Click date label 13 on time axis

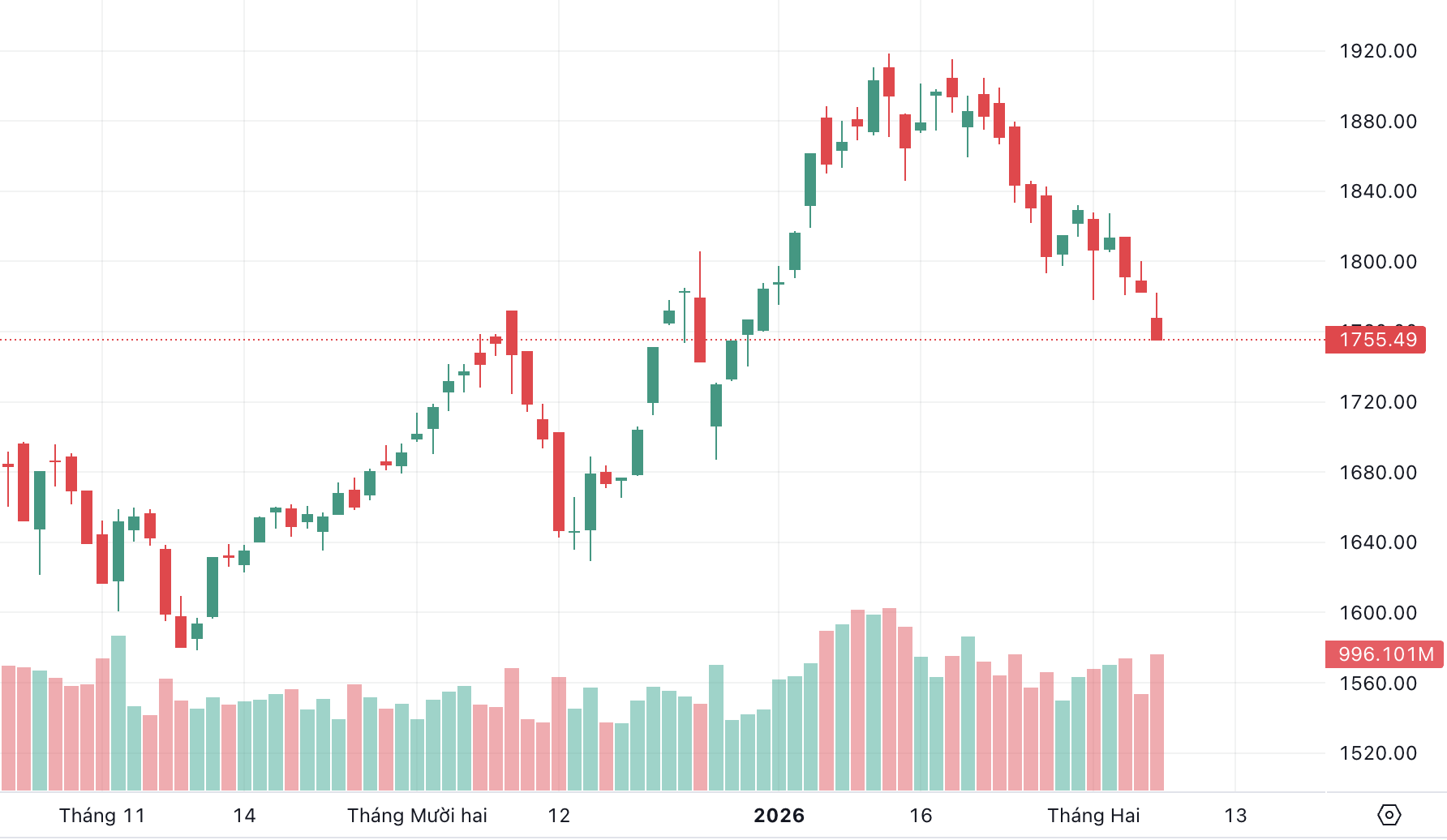(x=1235, y=816)
